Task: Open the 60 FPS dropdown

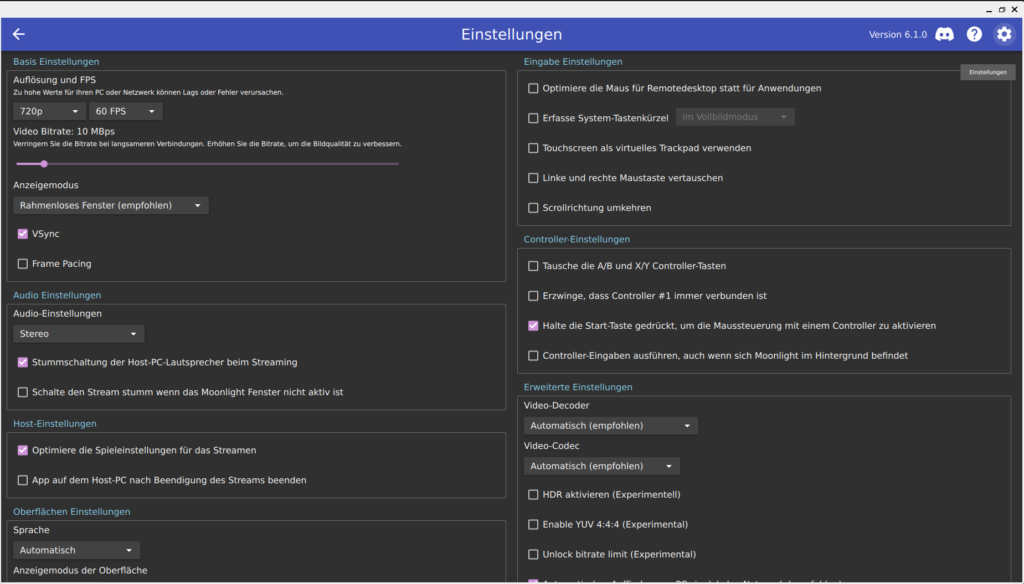Action: tap(125, 111)
